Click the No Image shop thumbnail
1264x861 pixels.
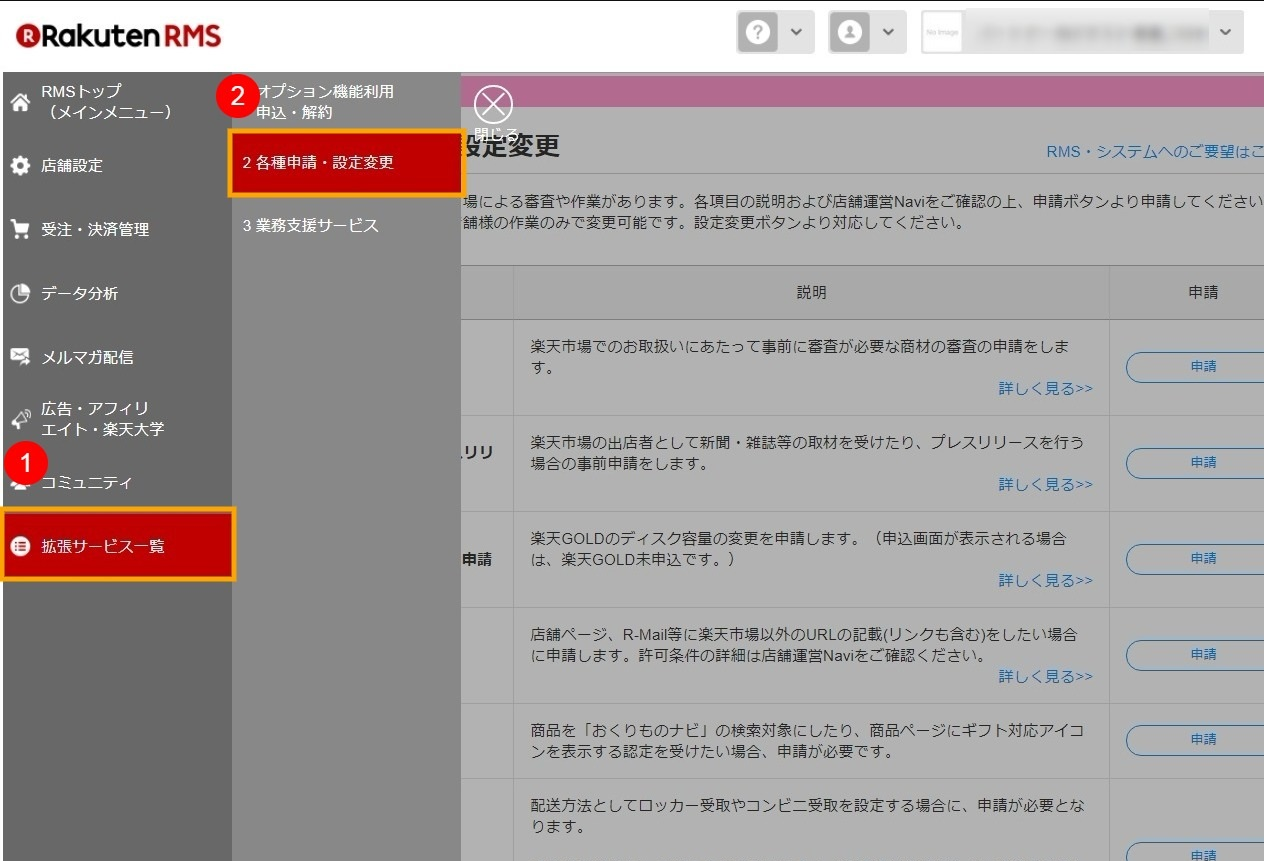point(942,33)
